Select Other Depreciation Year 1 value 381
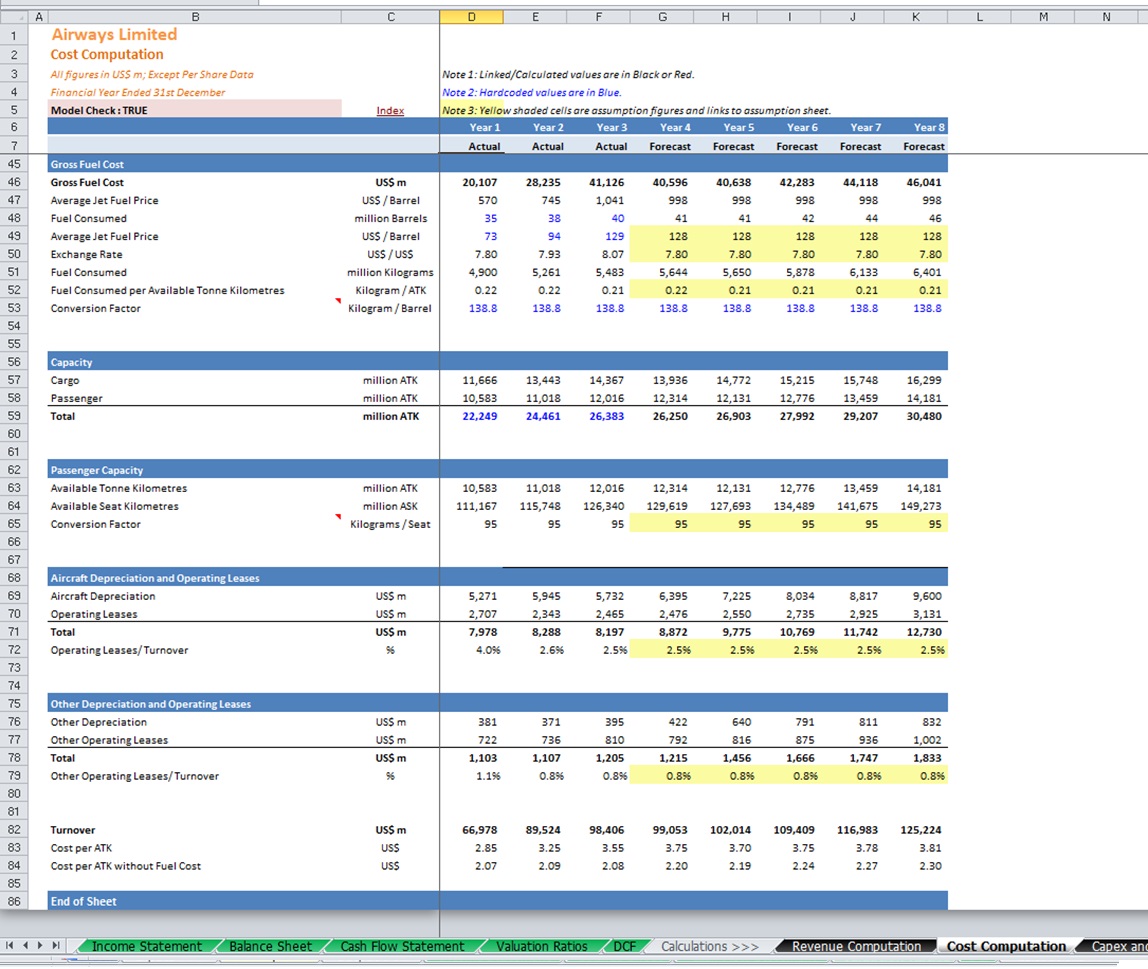This screenshot has width=1148, height=969. pyautogui.click(x=487, y=722)
